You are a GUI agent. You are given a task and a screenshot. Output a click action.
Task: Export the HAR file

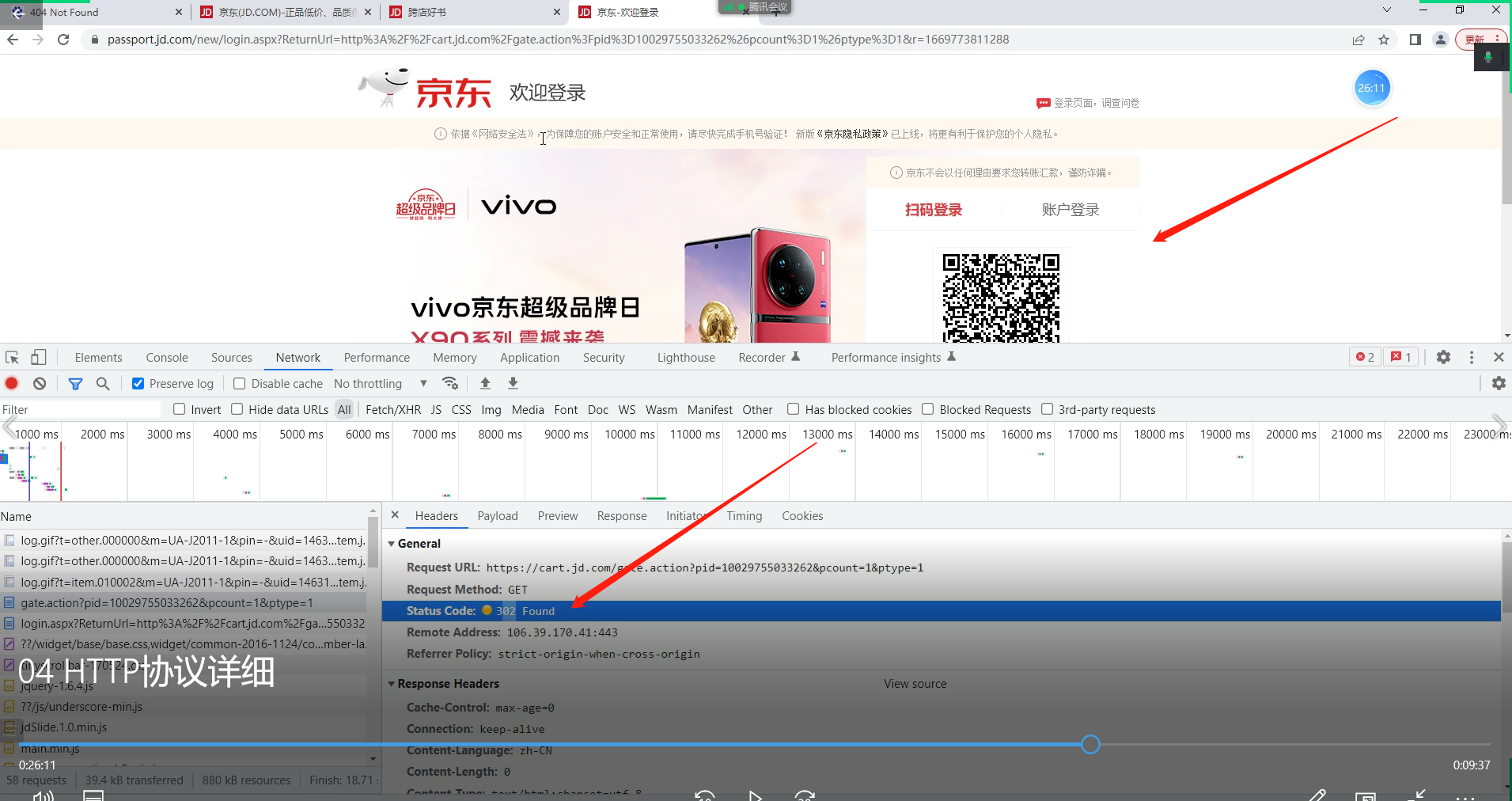[513, 384]
